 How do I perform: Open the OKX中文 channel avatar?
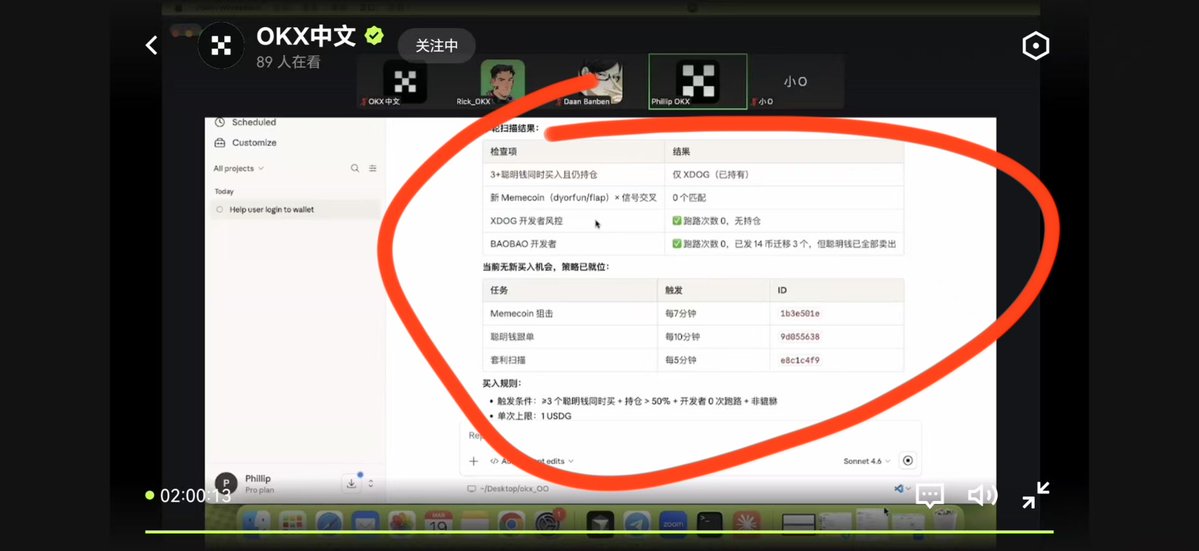(220, 46)
